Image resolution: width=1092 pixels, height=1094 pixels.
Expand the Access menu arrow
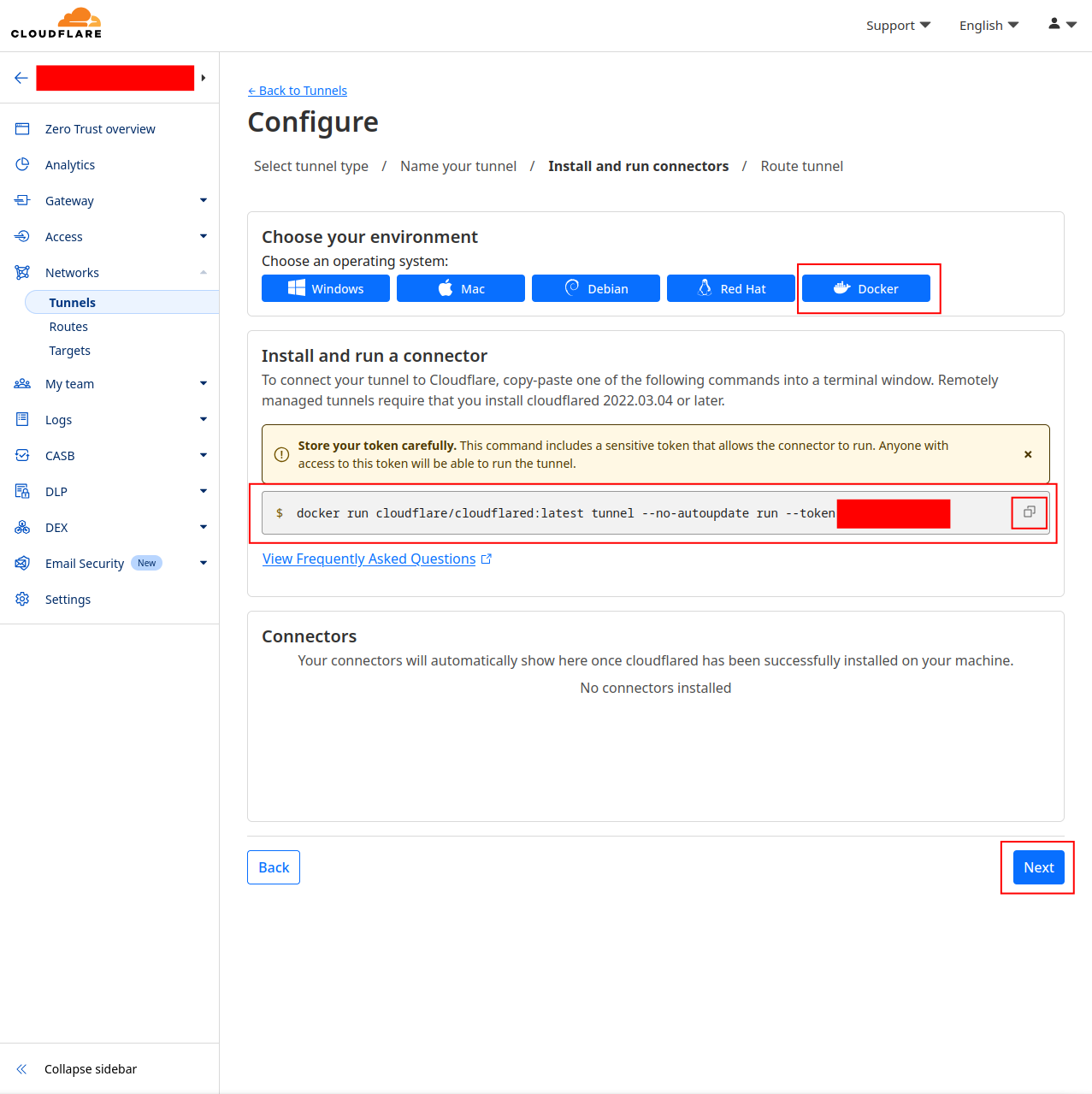click(204, 236)
